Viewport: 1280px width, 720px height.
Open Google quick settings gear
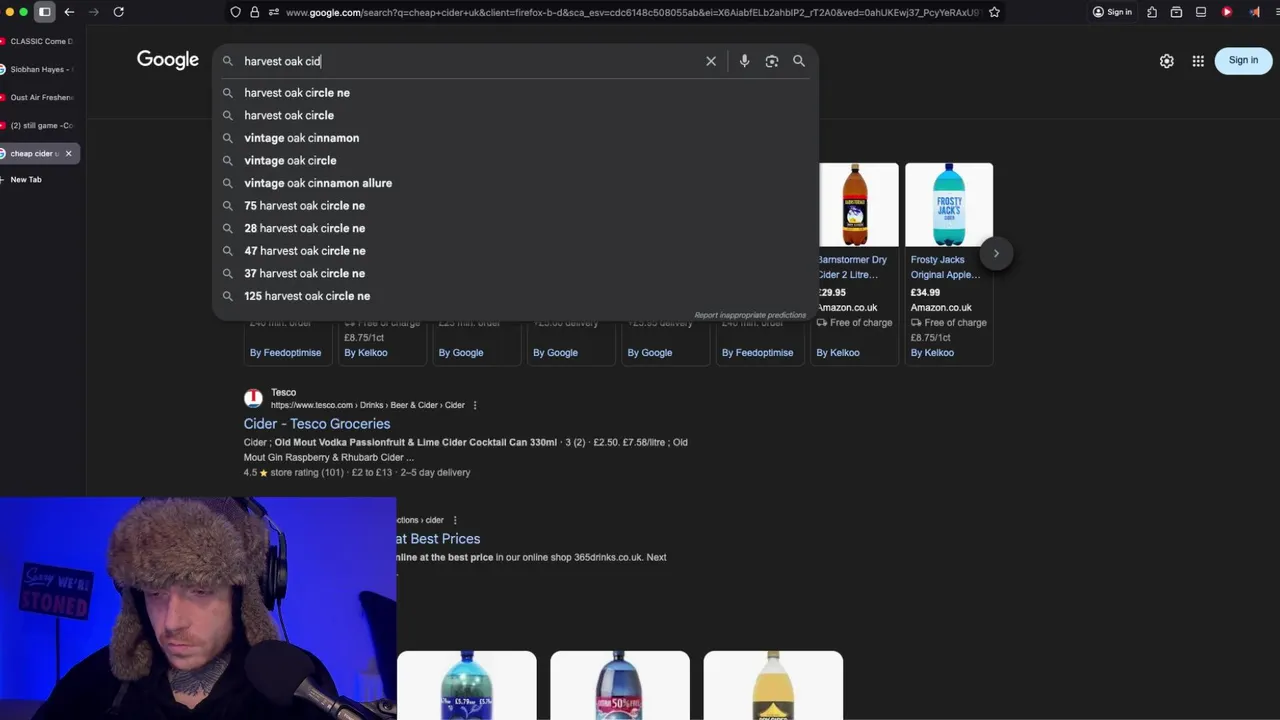(x=1166, y=61)
